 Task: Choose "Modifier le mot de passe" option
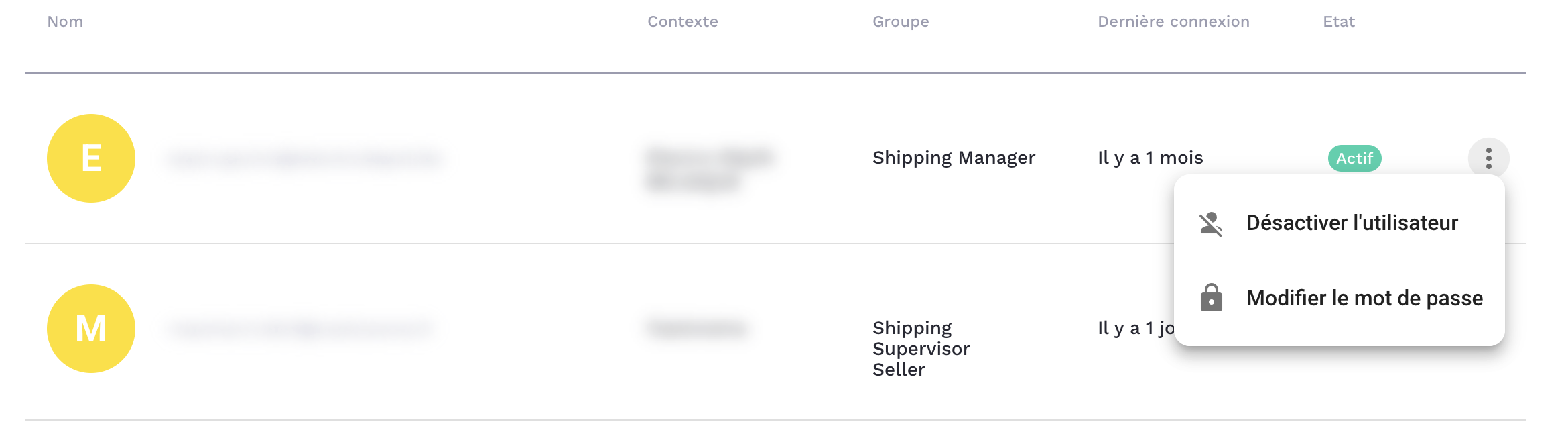pyautogui.click(x=1364, y=298)
